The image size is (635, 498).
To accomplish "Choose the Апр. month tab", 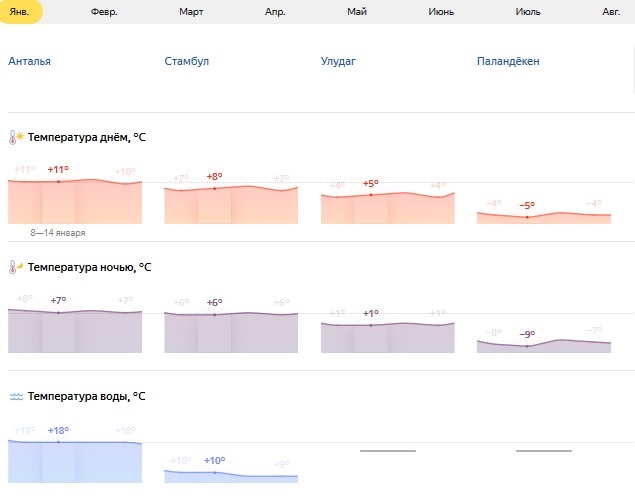I will (275, 12).
